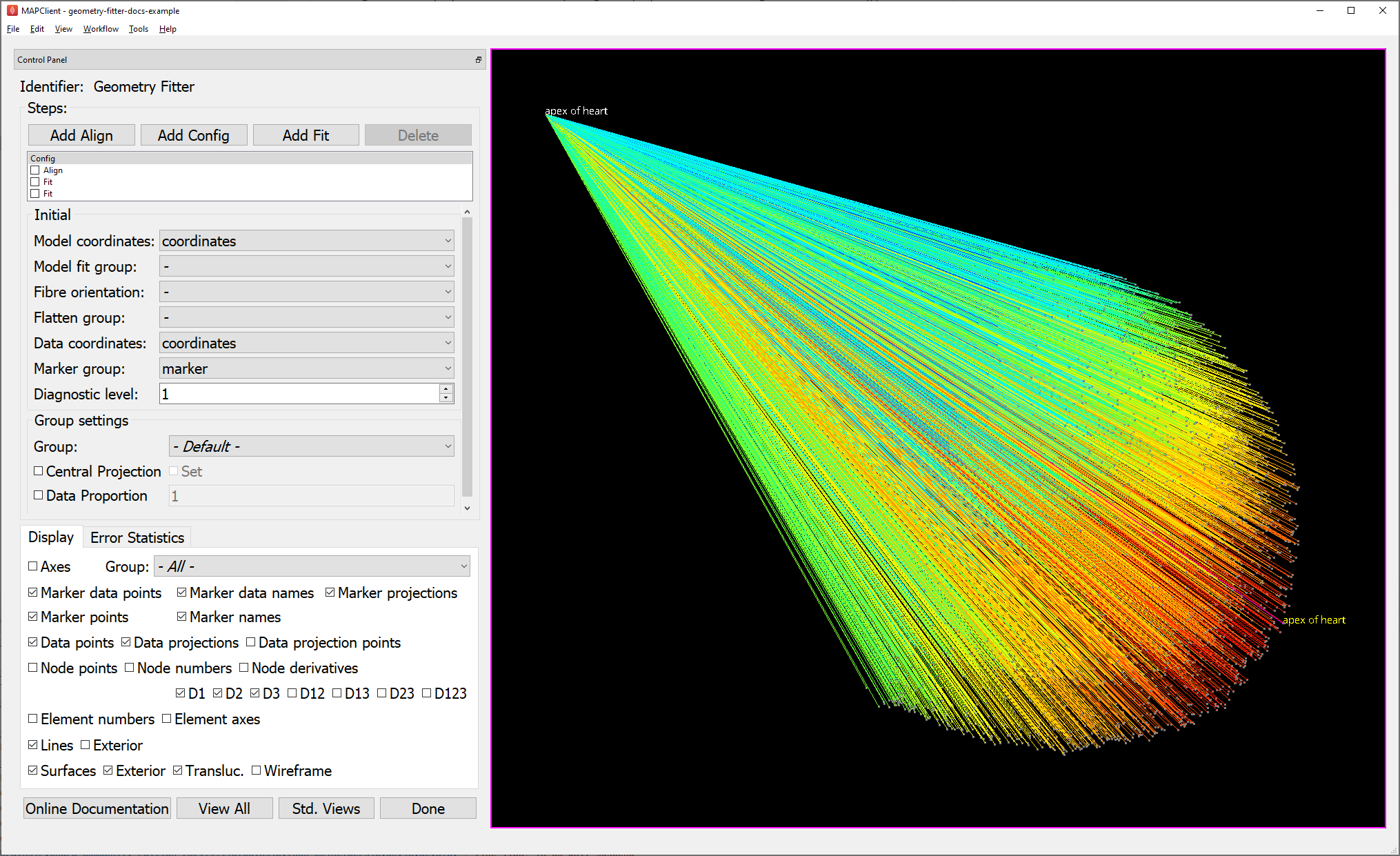Click the Add Fit button
1400x856 pixels.
(306, 135)
